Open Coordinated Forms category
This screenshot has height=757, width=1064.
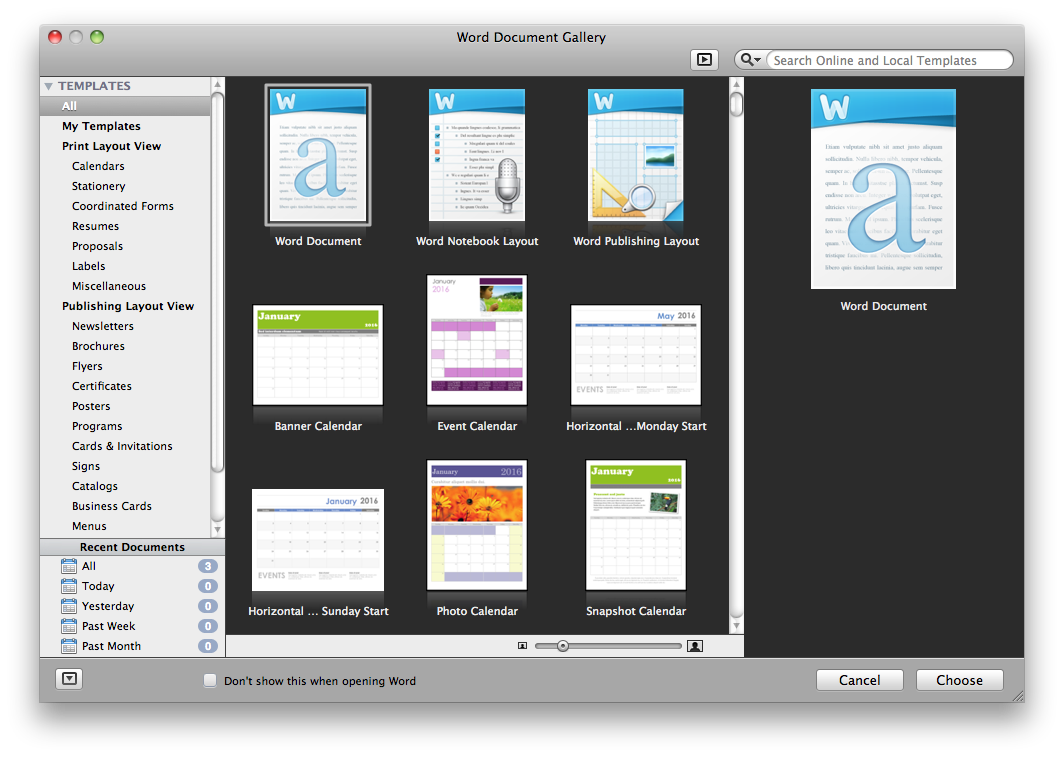(123, 206)
